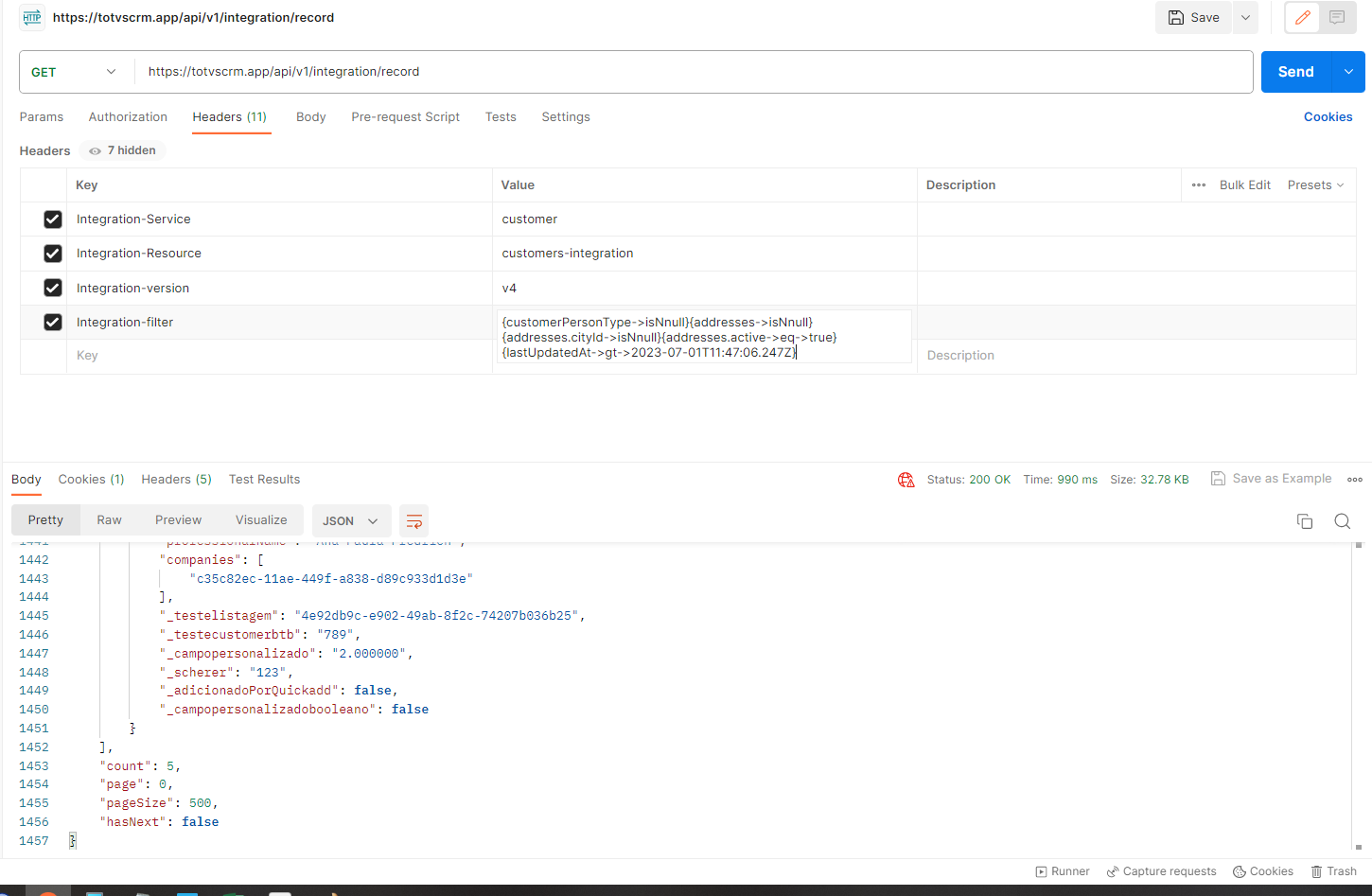Select the response Body tab
The width and height of the screenshot is (1372, 896).
26,480
